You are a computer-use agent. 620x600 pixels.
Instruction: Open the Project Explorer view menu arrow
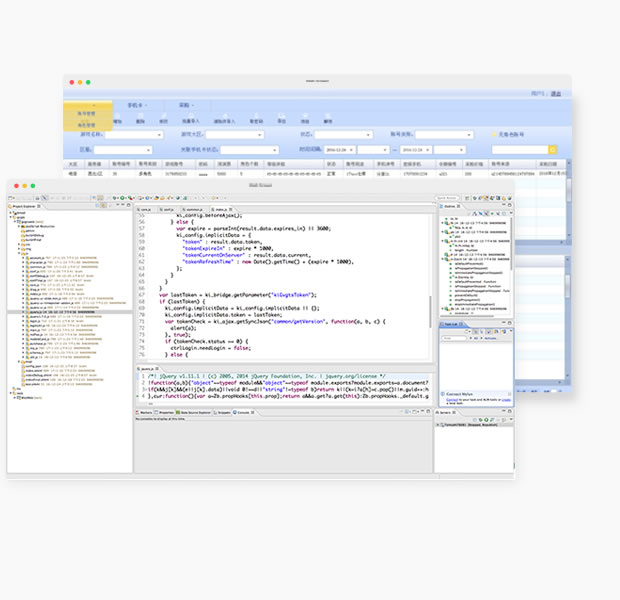point(117,205)
